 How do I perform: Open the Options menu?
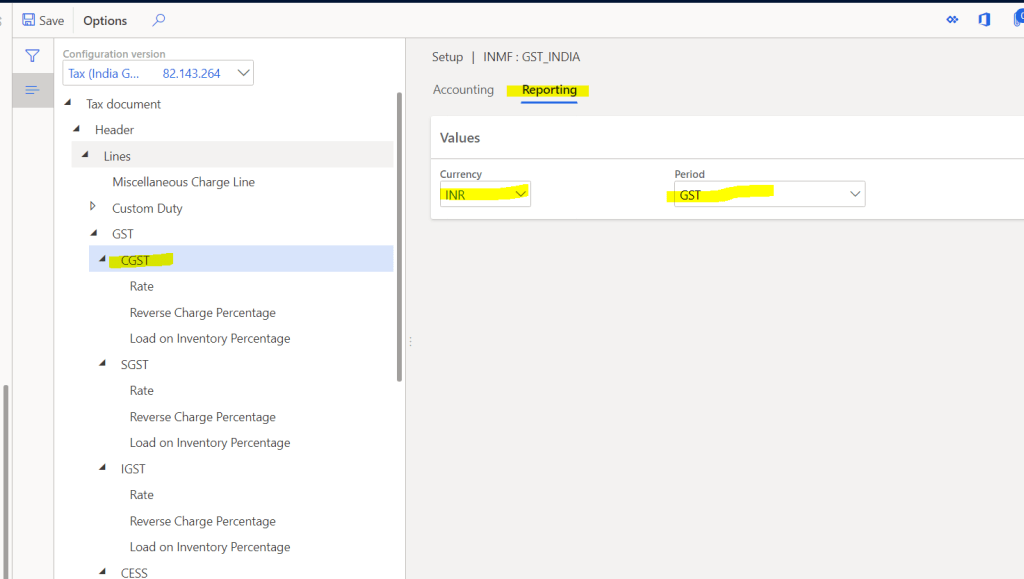[105, 20]
